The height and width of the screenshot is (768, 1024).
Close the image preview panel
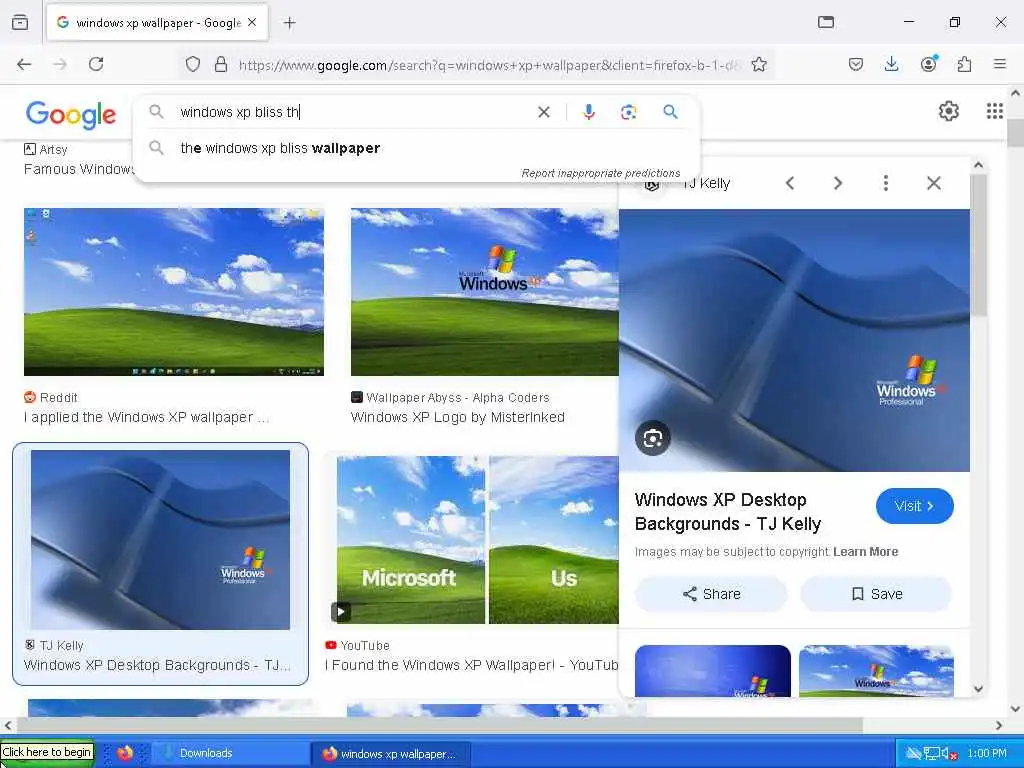(x=934, y=184)
